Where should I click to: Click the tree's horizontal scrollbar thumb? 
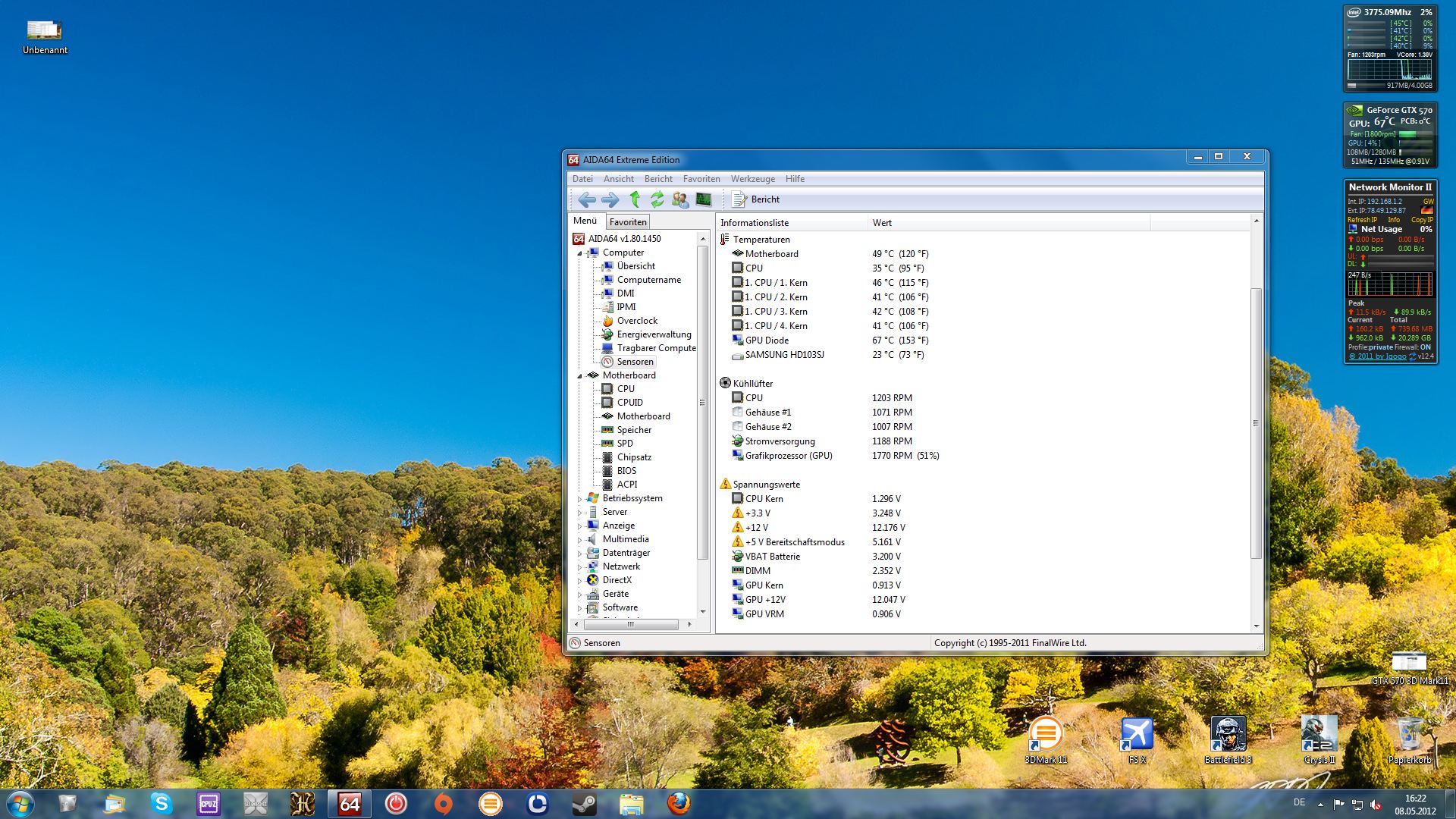[x=631, y=624]
